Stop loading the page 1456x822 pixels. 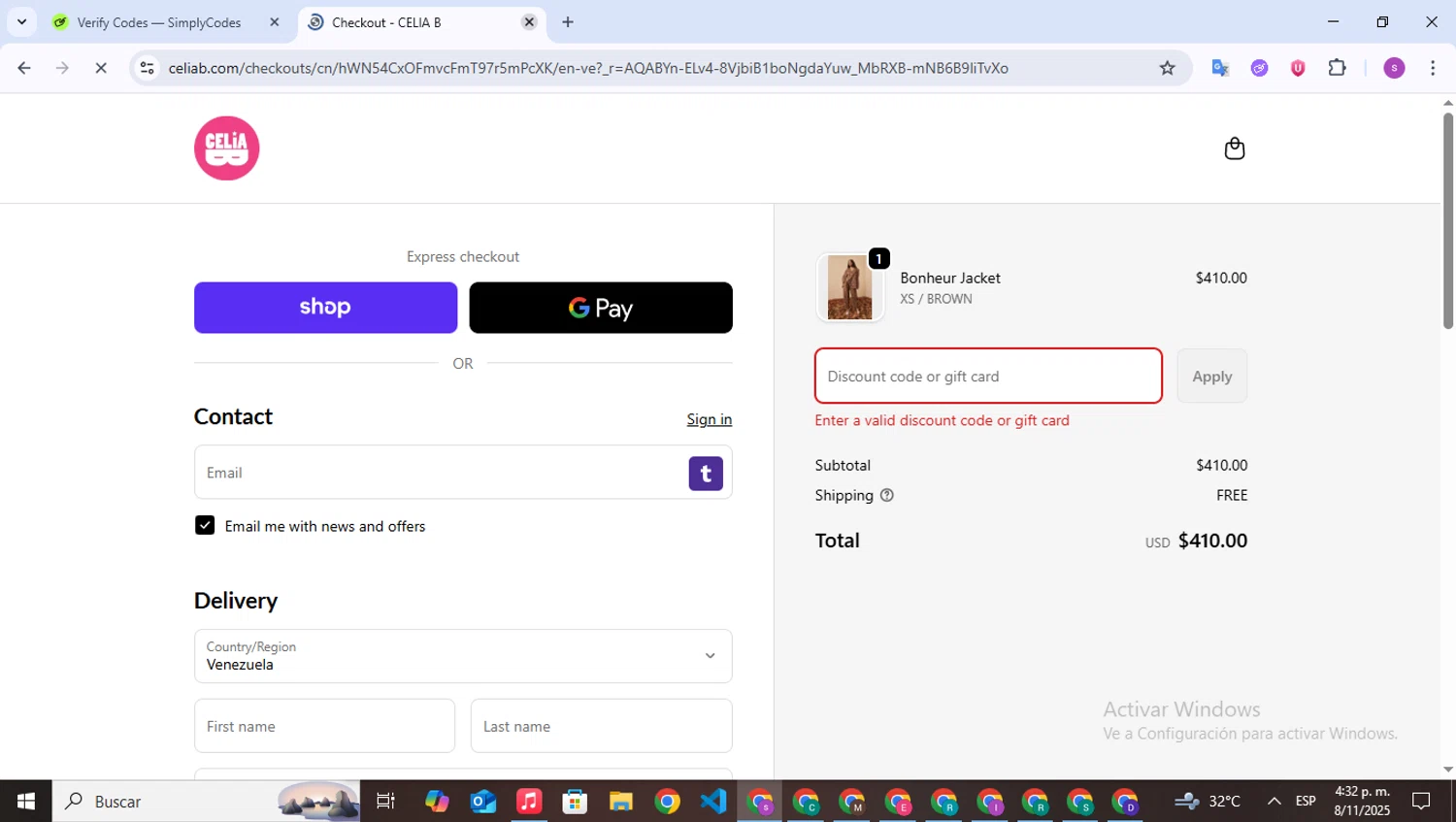click(x=101, y=68)
